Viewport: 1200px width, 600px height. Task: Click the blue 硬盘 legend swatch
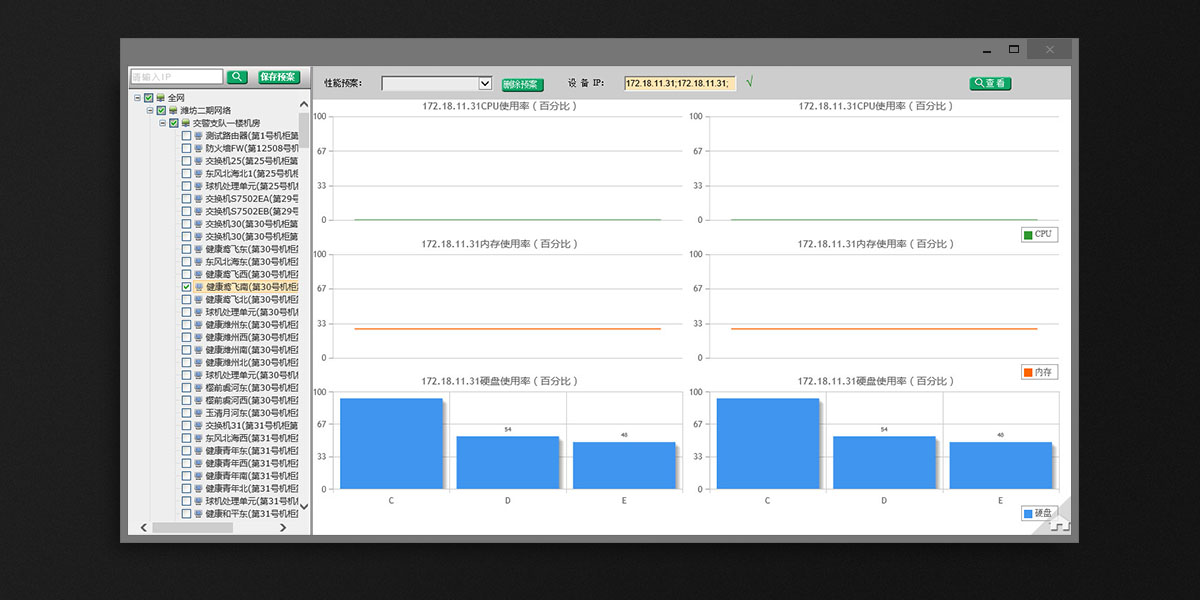(1028, 513)
